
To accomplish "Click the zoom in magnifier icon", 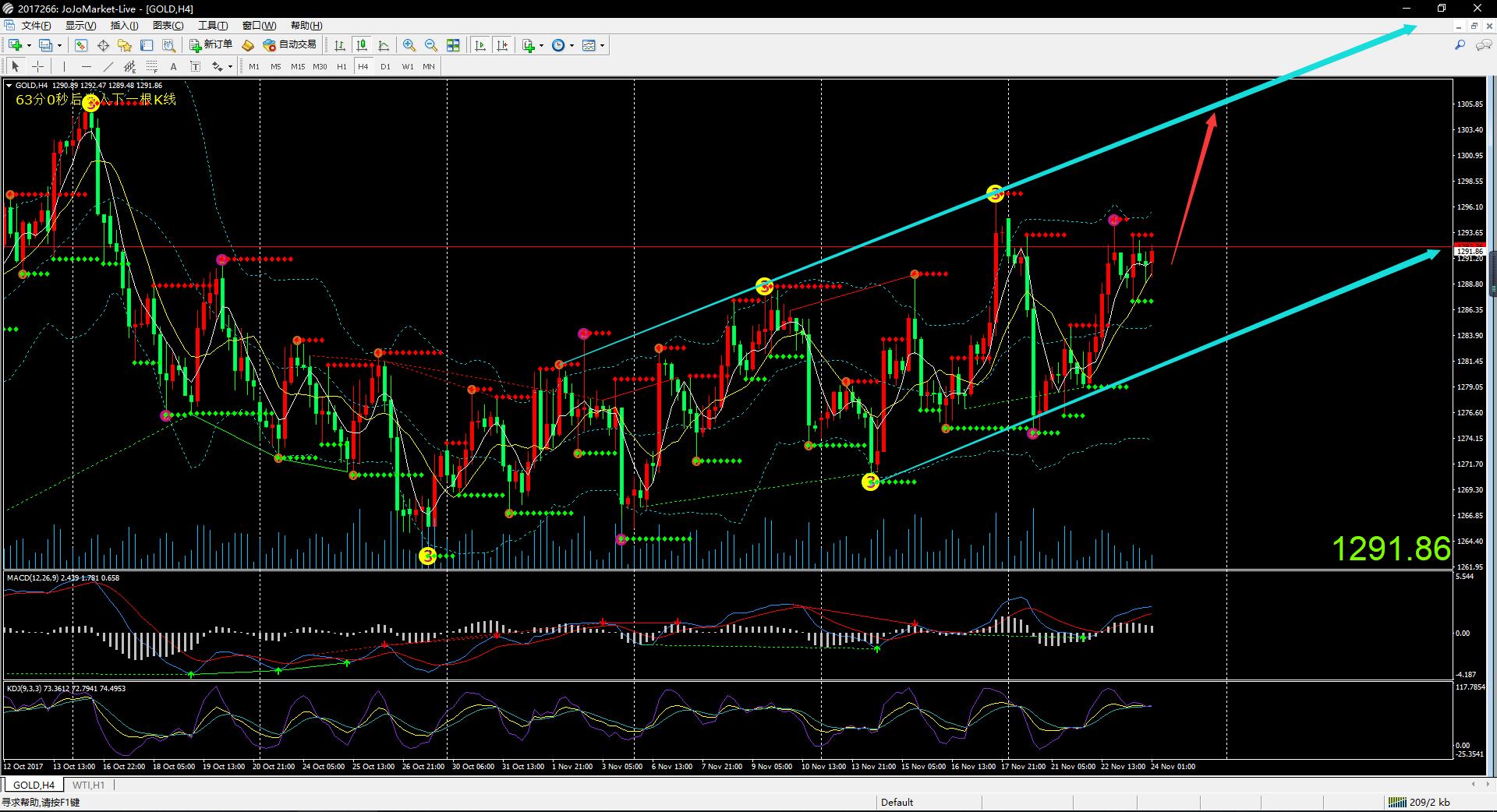I will [409, 45].
